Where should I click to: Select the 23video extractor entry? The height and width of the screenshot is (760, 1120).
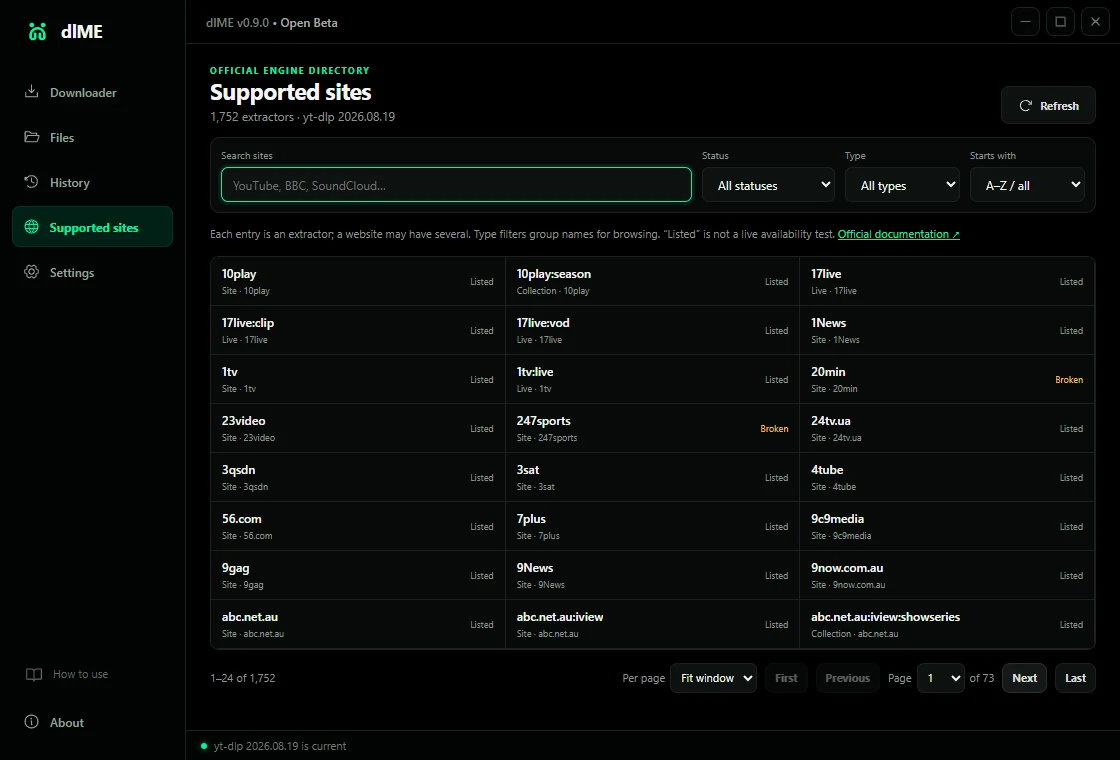358,429
